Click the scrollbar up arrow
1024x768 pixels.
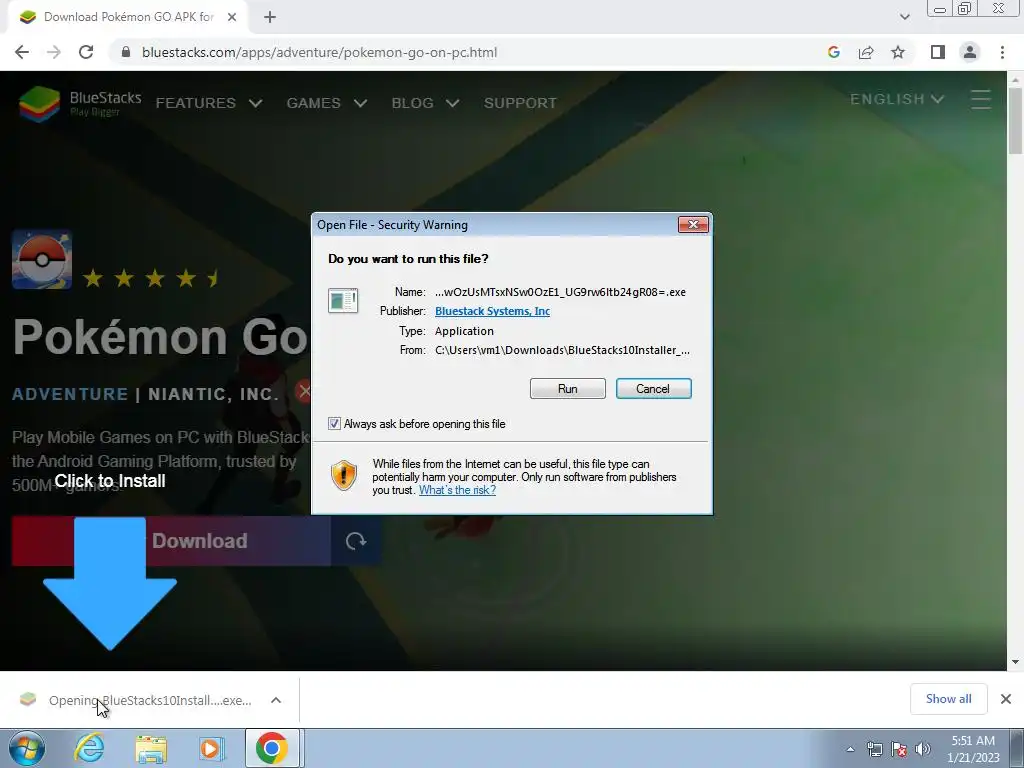coord(1015,79)
